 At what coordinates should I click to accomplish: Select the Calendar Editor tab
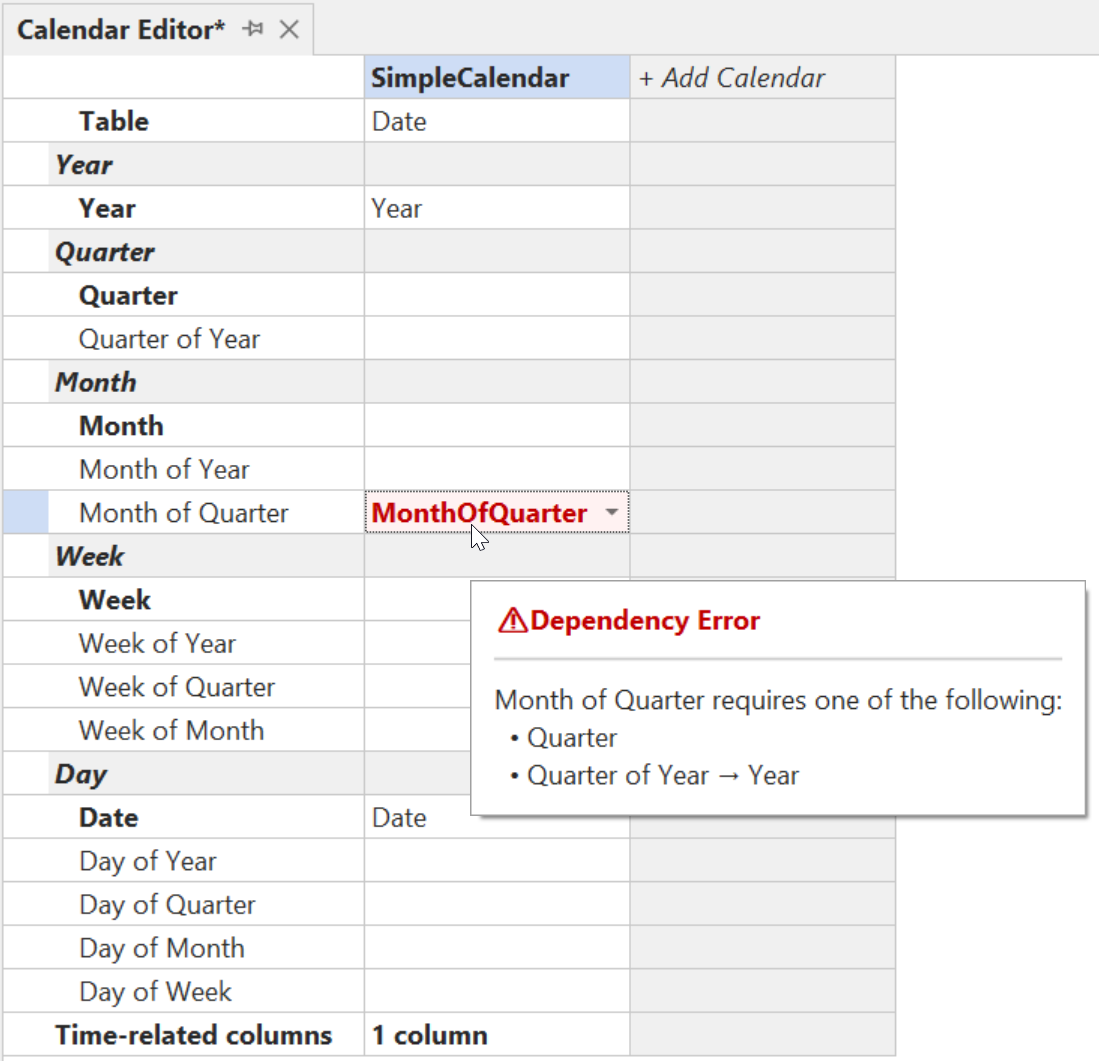121,30
